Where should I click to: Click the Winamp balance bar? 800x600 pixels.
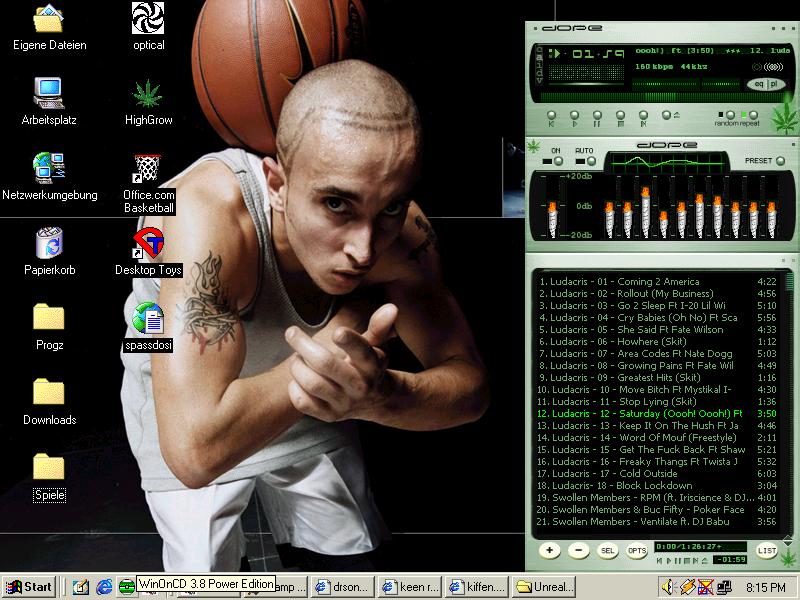click(x=721, y=84)
